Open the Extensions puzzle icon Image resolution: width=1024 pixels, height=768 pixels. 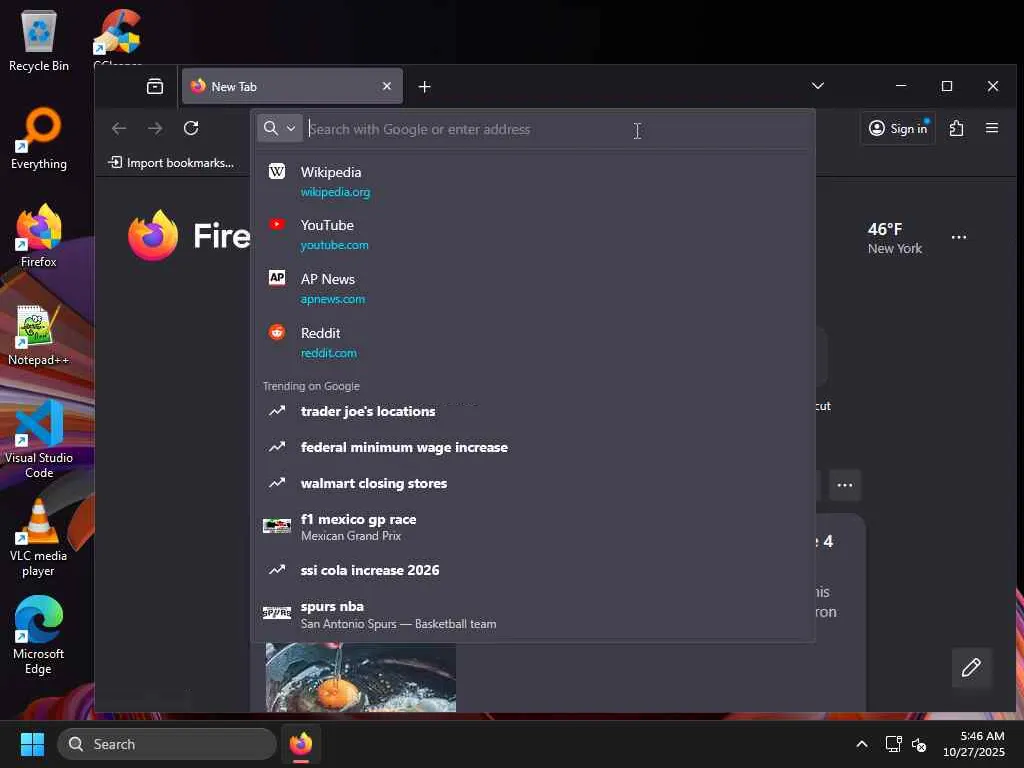click(956, 129)
